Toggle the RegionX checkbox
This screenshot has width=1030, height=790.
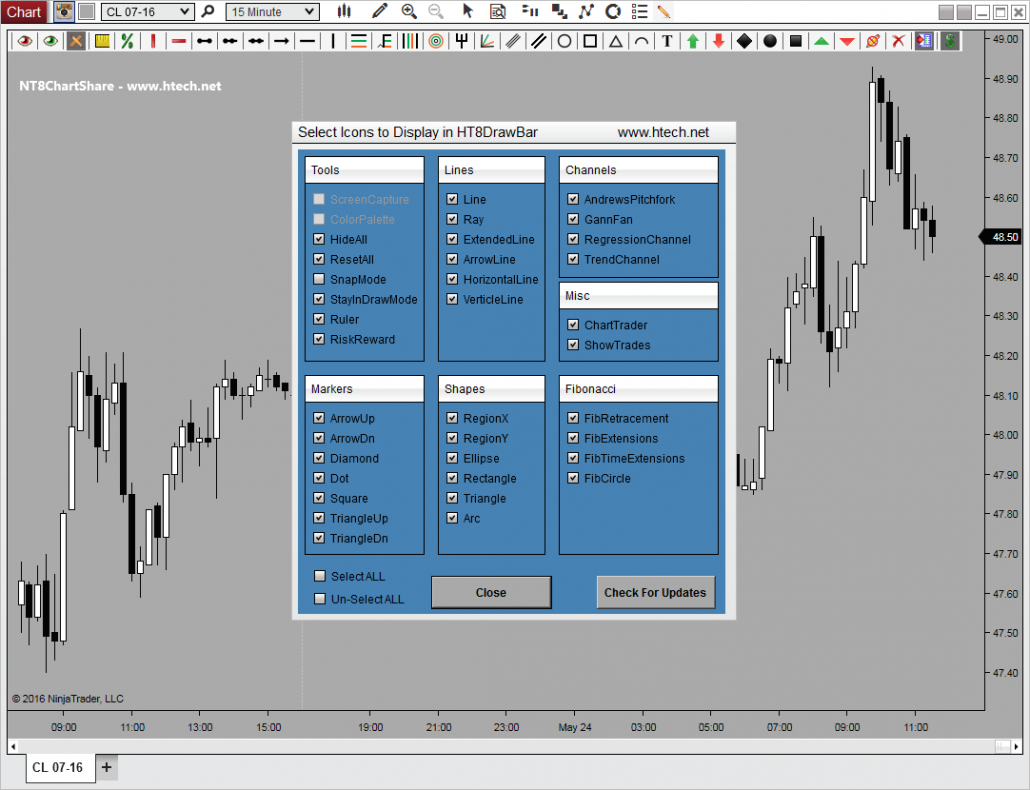pos(452,418)
